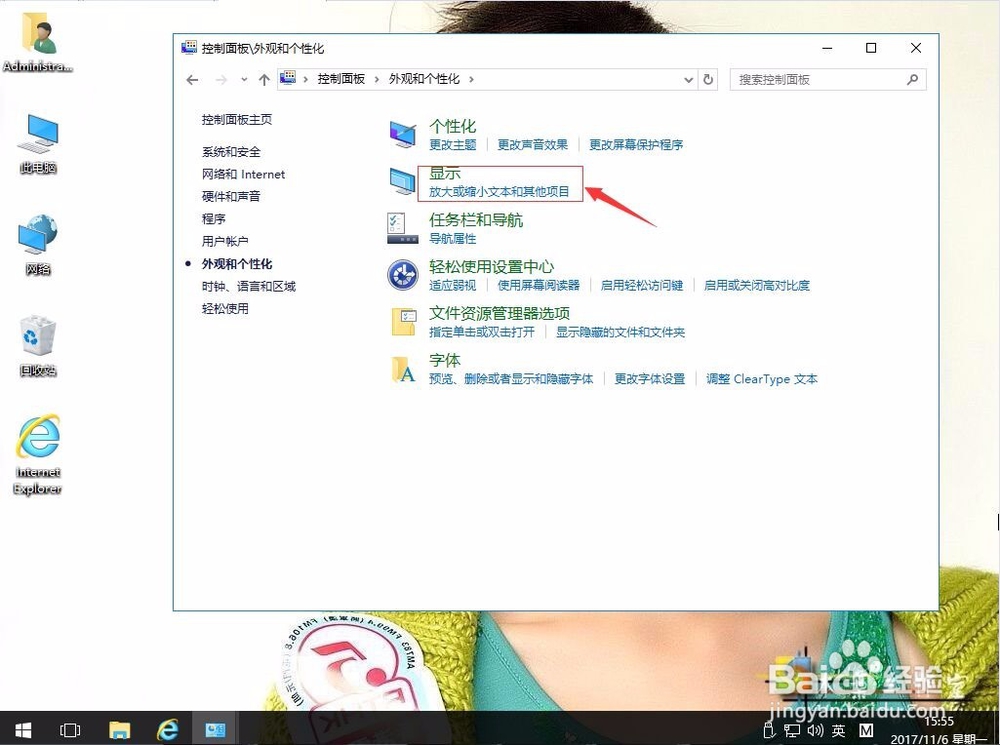
Task: Expand the chevron after 外观和个性化 in breadcrumb
Action: [x=471, y=79]
